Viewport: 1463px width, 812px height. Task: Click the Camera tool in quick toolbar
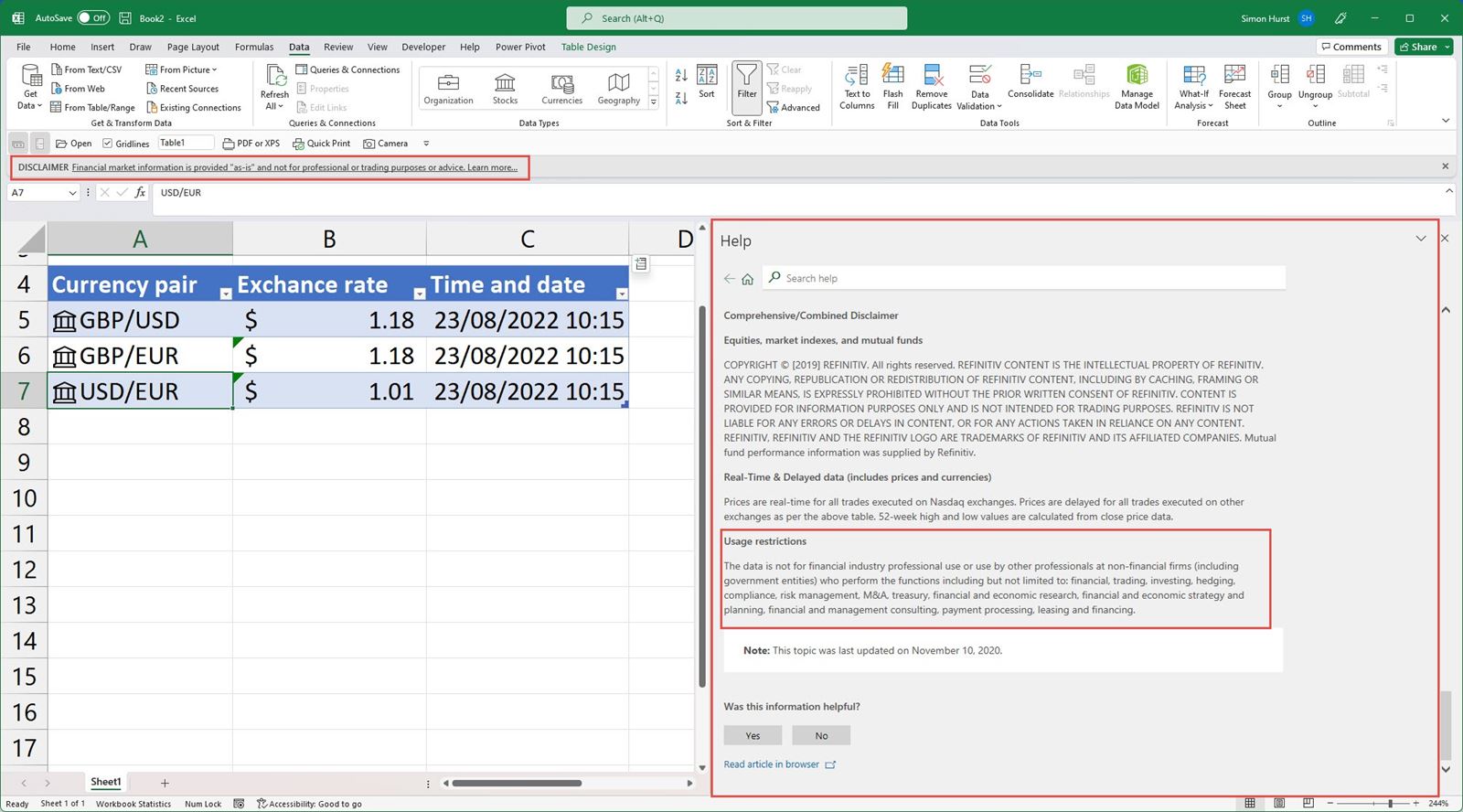(385, 144)
